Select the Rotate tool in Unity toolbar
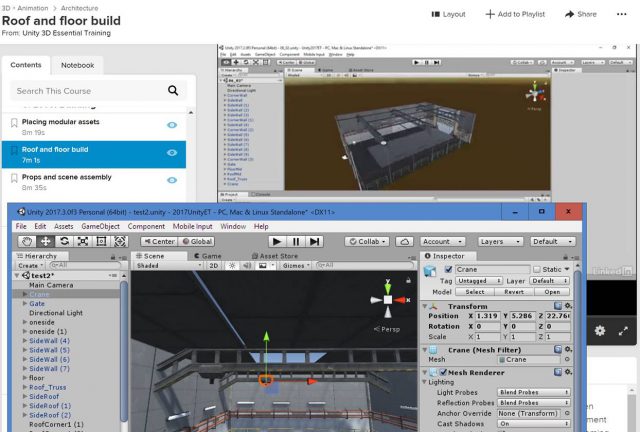The image size is (640, 432). coord(64,242)
